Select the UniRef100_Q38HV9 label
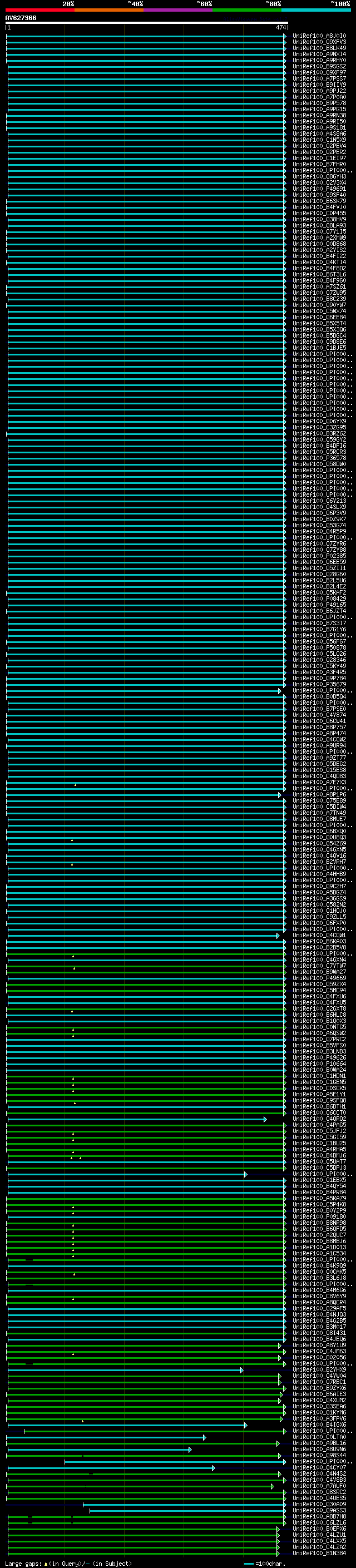 [x=319, y=219]
